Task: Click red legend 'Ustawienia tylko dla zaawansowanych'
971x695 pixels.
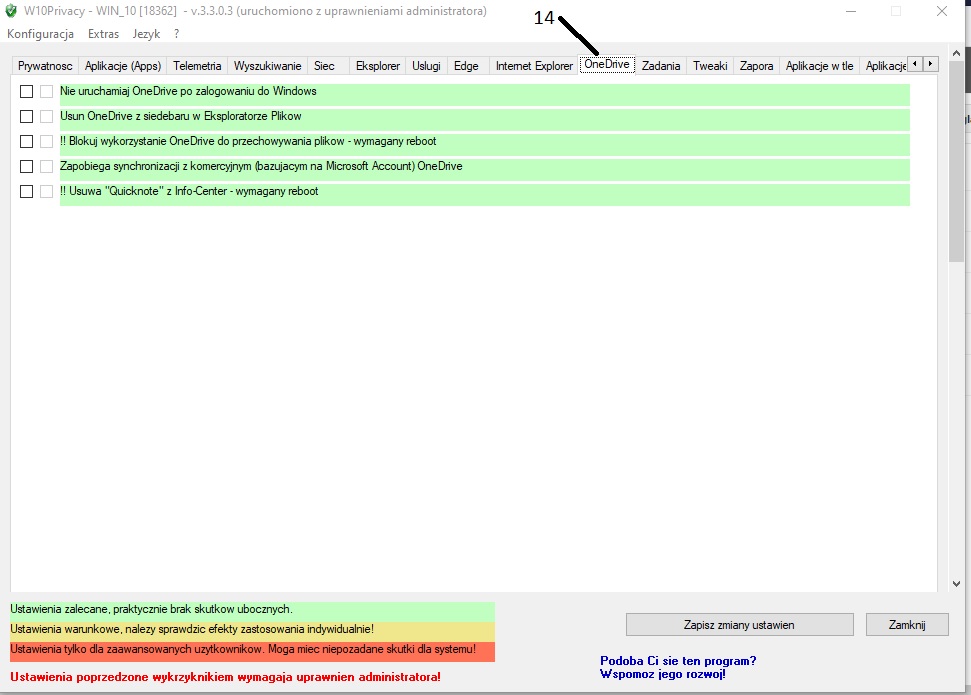Action: pos(252,650)
